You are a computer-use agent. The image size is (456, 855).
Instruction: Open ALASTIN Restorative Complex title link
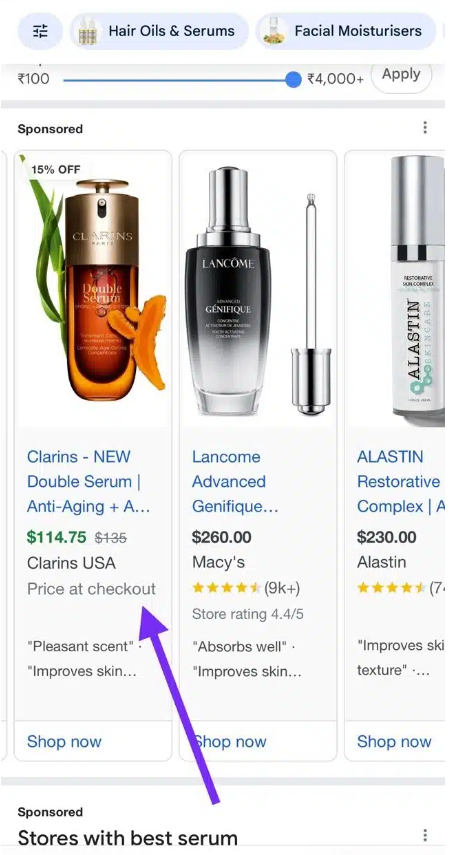click(401, 481)
